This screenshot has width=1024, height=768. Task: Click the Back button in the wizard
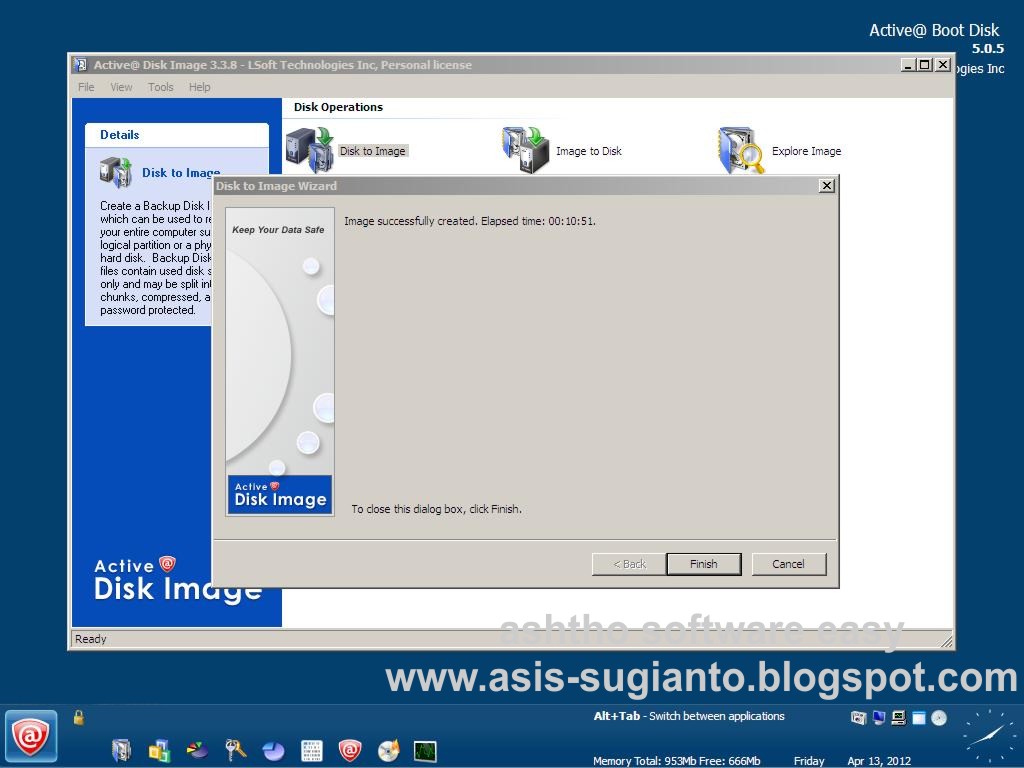tap(627, 563)
